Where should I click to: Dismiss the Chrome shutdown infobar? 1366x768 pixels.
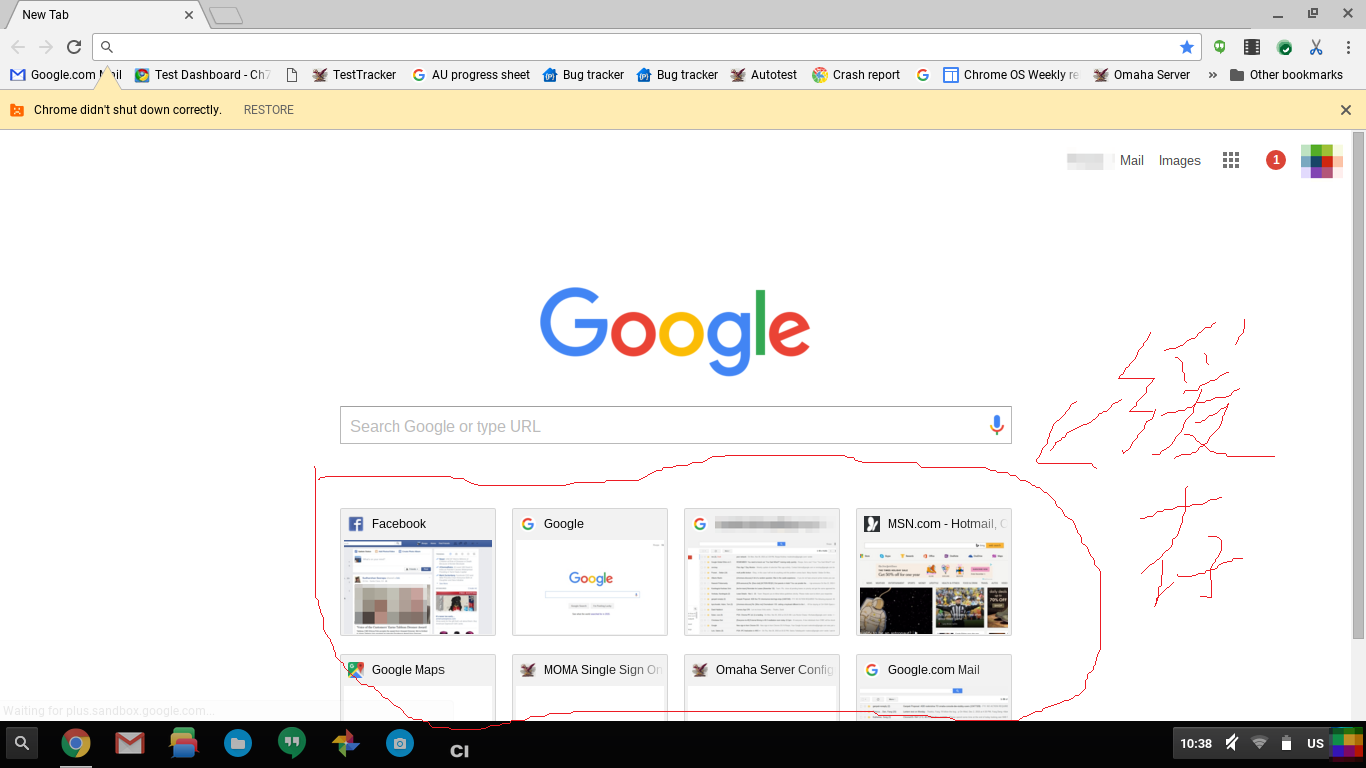(x=1346, y=110)
